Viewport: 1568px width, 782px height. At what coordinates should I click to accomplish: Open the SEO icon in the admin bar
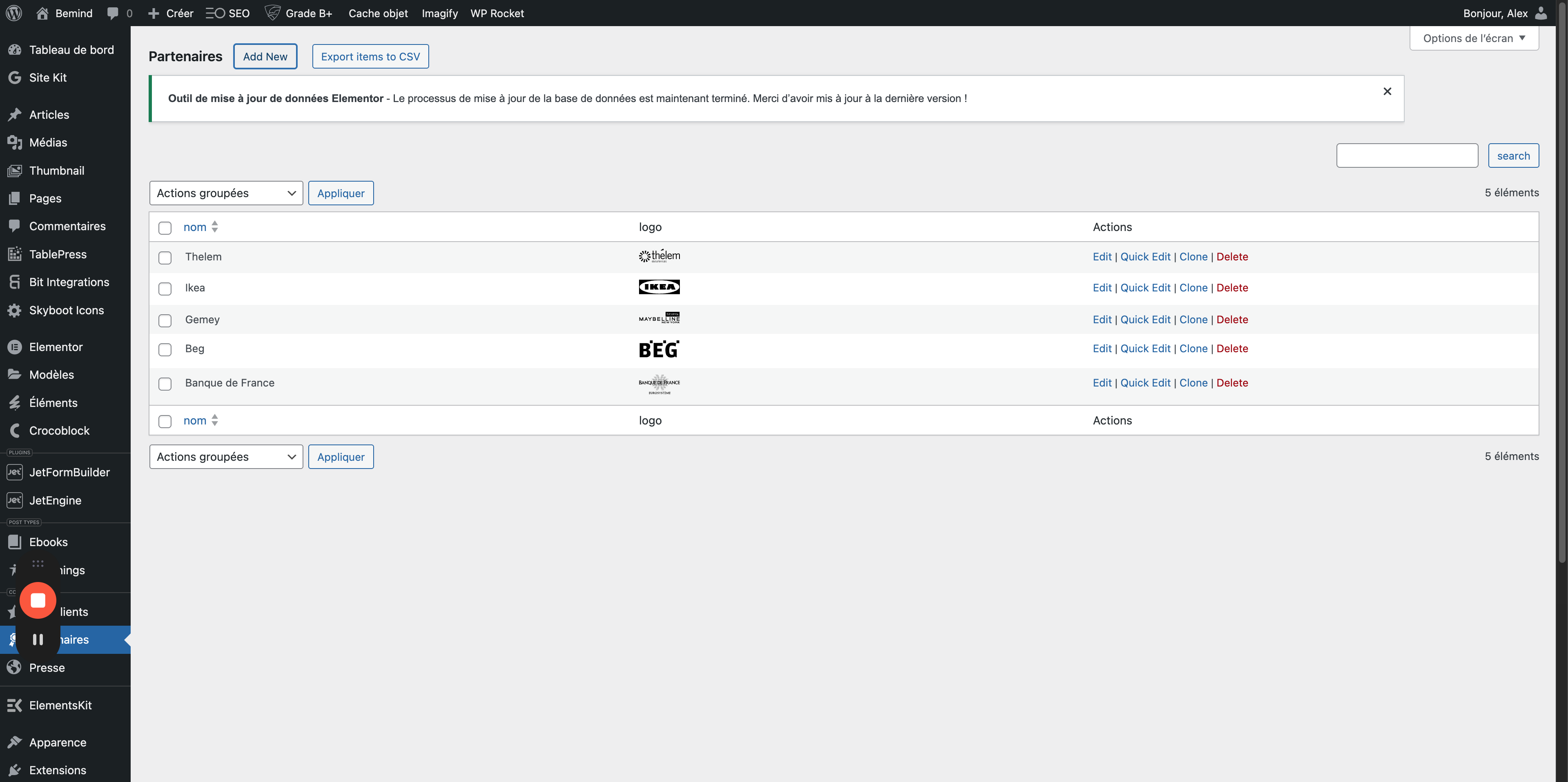[215, 13]
